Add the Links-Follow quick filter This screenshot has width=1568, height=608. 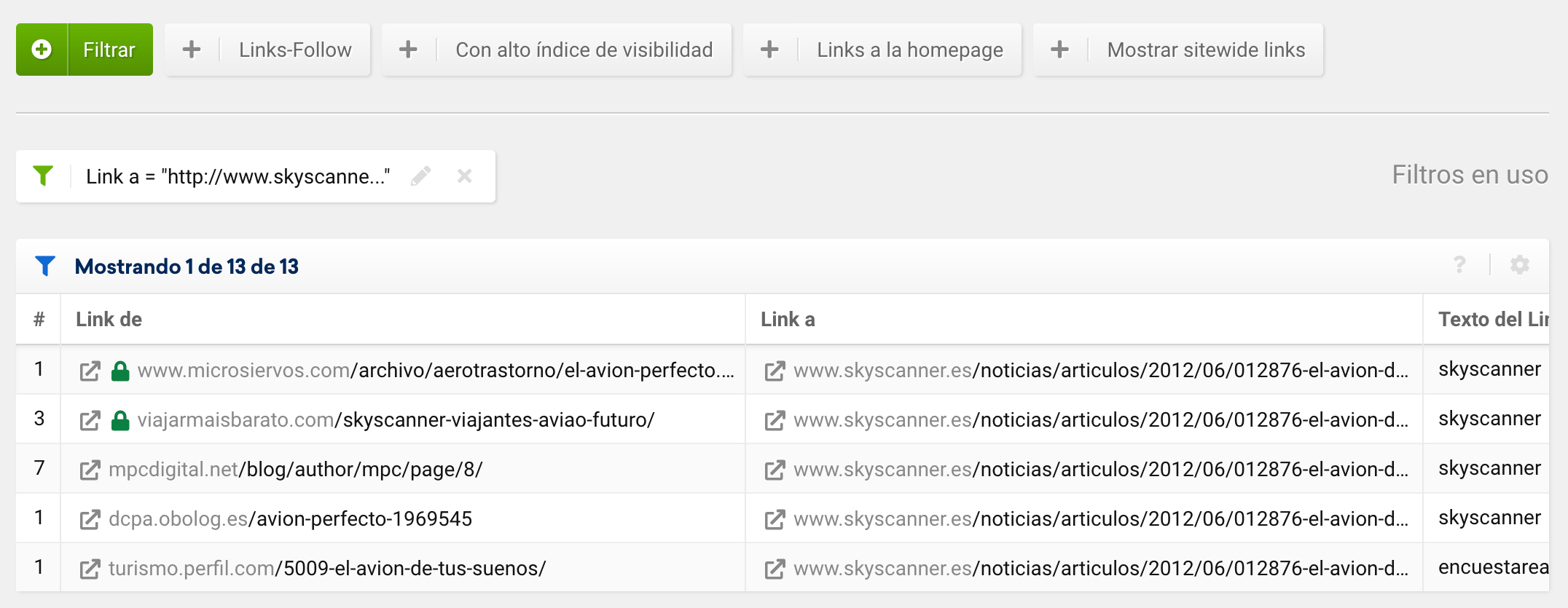click(267, 50)
